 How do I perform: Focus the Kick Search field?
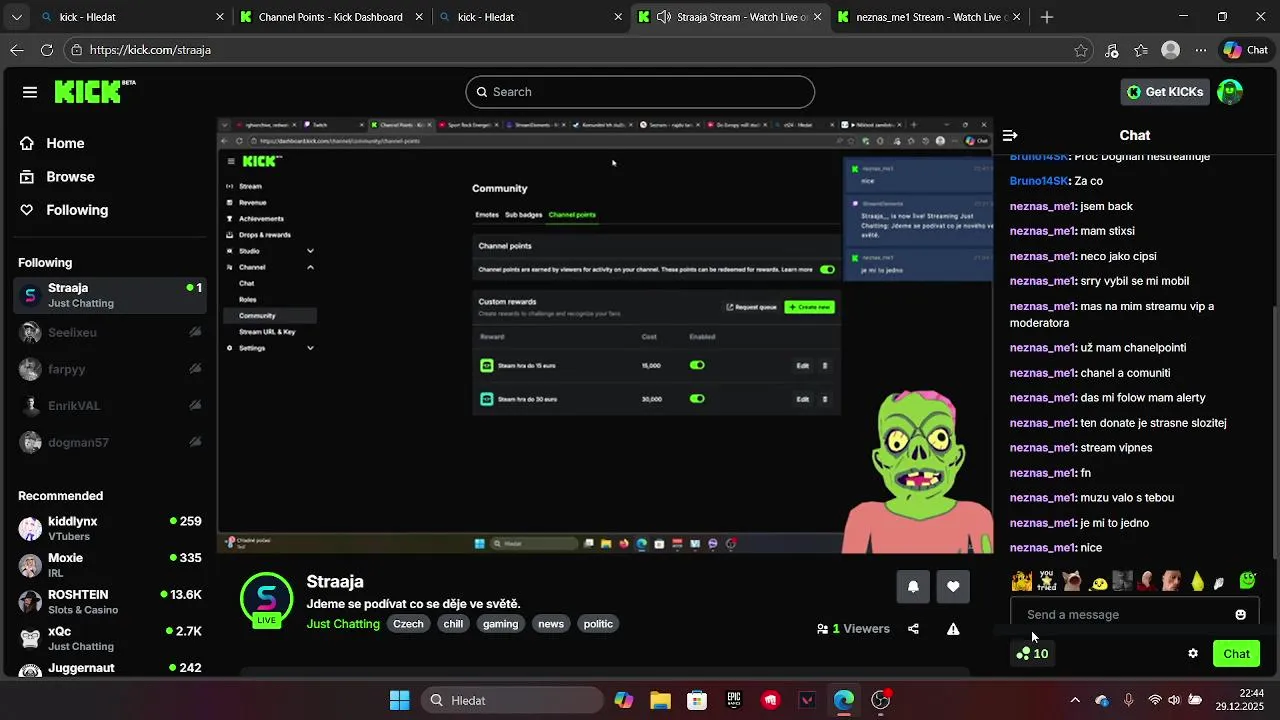pos(640,92)
